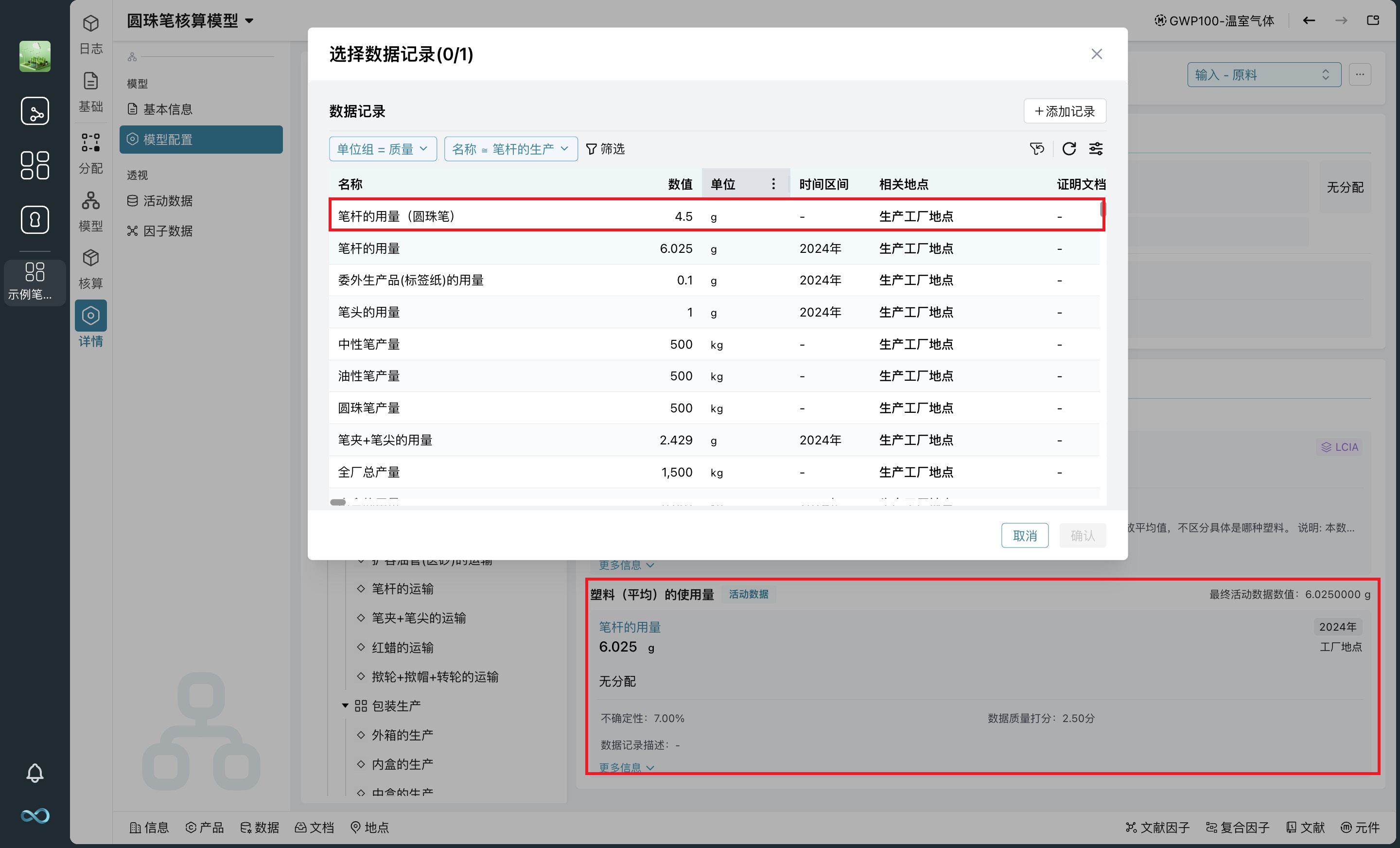This screenshot has width=1400, height=848.
Task: Close the 选择数据记录 dialog
Action: click(x=1096, y=54)
